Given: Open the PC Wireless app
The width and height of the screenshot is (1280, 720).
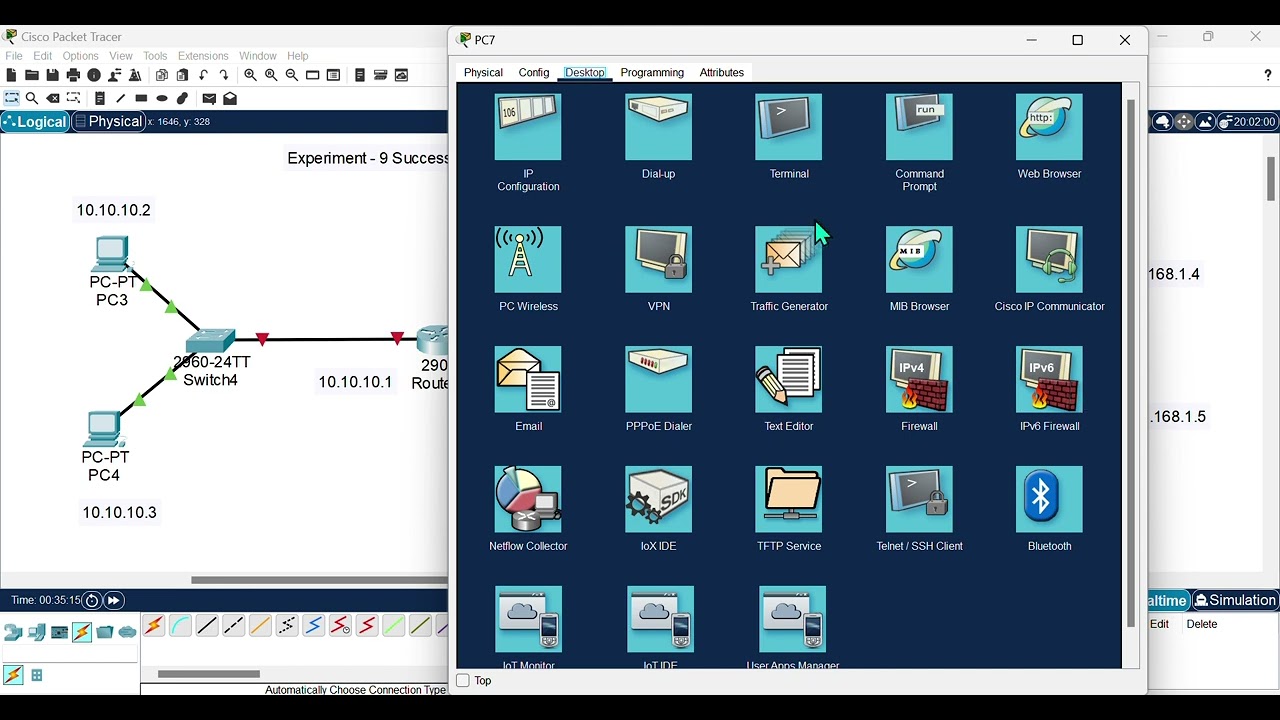Looking at the screenshot, I should pyautogui.click(x=528, y=259).
